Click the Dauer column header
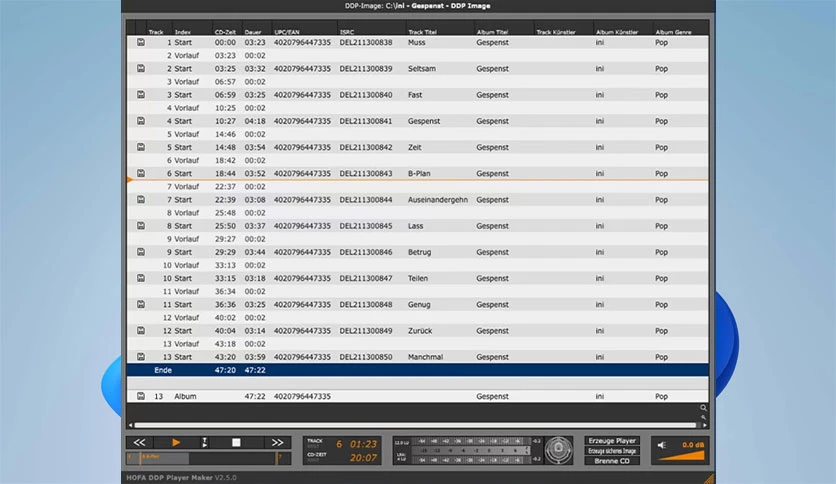Image resolution: width=836 pixels, height=484 pixels. point(253,32)
